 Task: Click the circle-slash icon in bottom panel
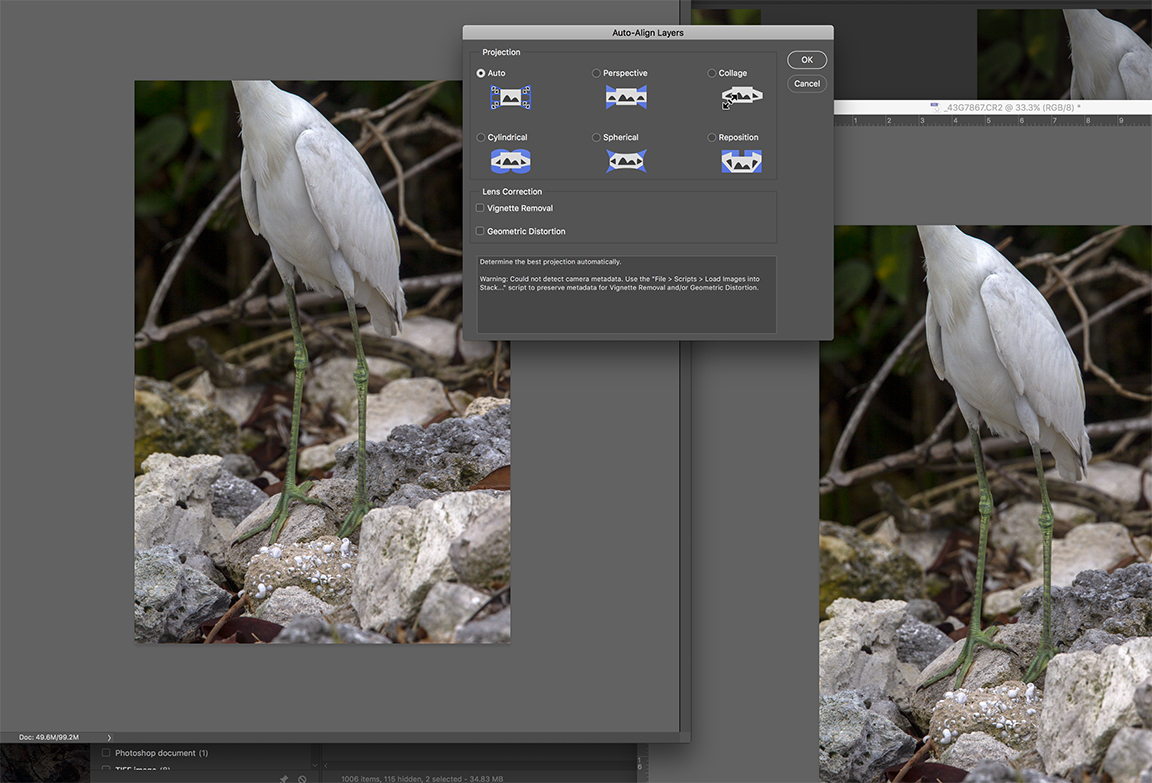[x=302, y=778]
